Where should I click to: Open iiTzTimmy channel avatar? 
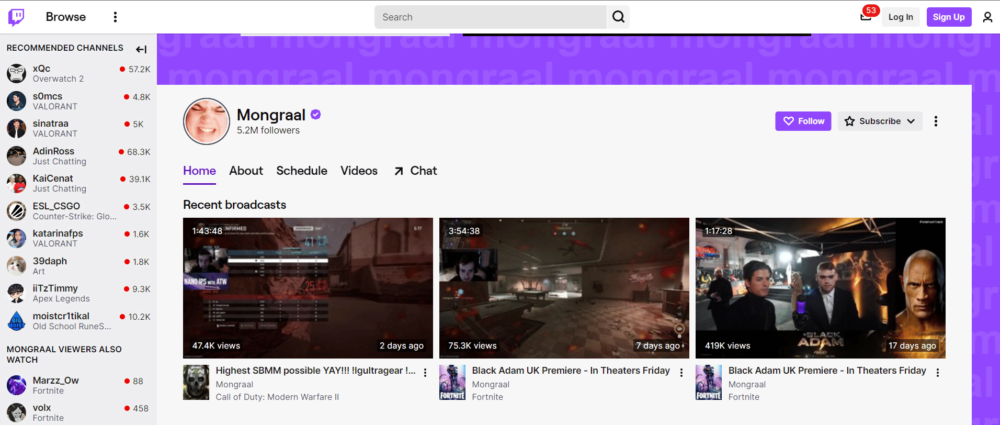coord(17,293)
